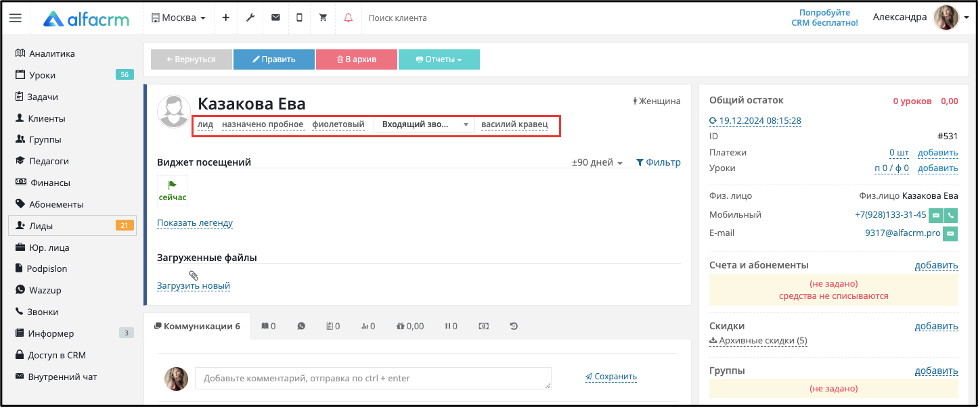Viewport: 979px width, 408px height.
Task: Click the customer avatar placeholder near Казакова Ева
Action: tap(174, 112)
